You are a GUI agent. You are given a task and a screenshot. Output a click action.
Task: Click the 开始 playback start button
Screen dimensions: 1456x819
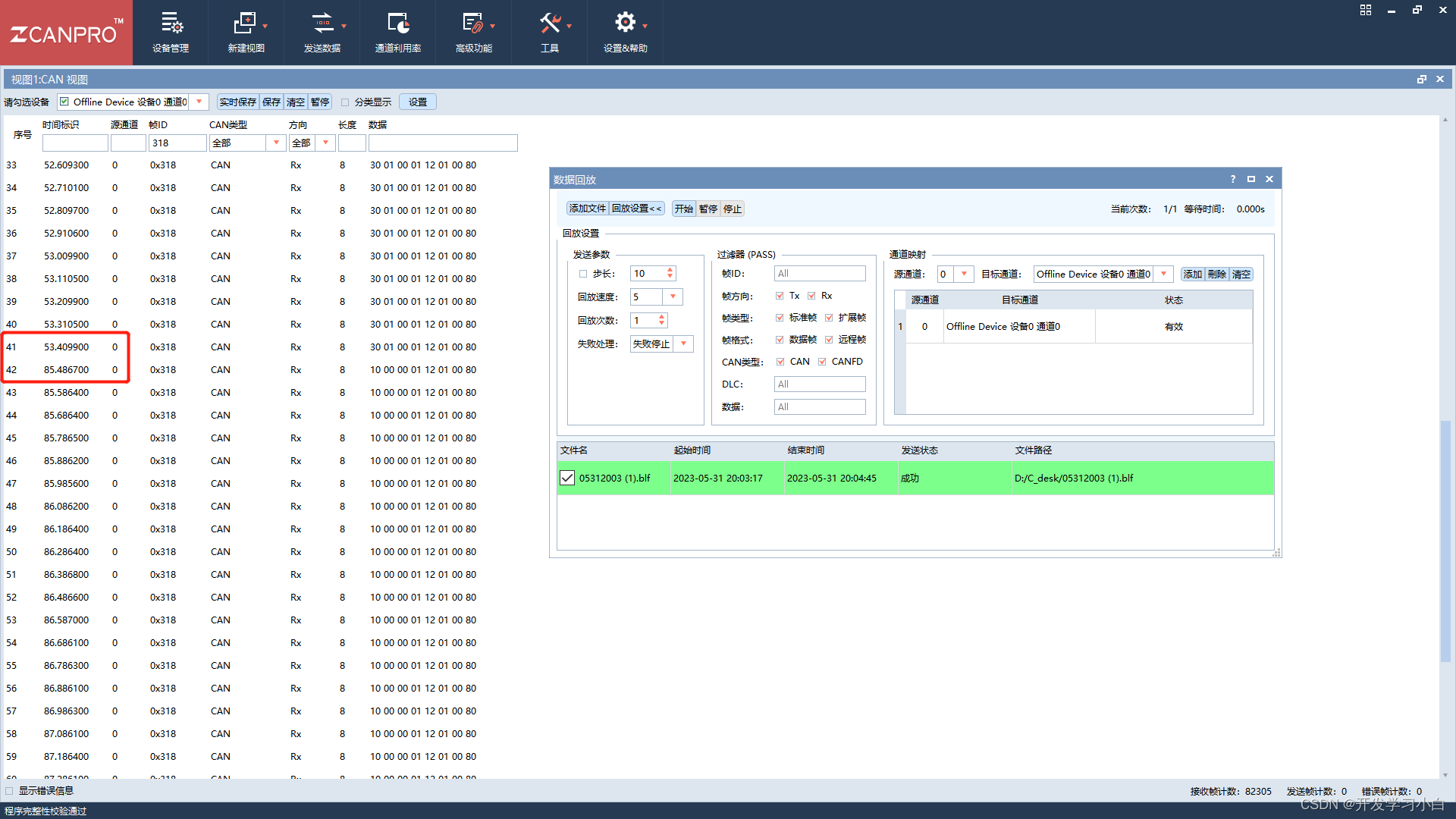[683, 209]
